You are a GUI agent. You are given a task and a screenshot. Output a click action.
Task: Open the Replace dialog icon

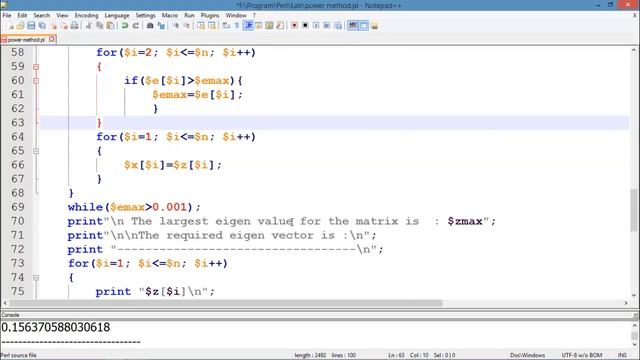[x=161, y=26]
